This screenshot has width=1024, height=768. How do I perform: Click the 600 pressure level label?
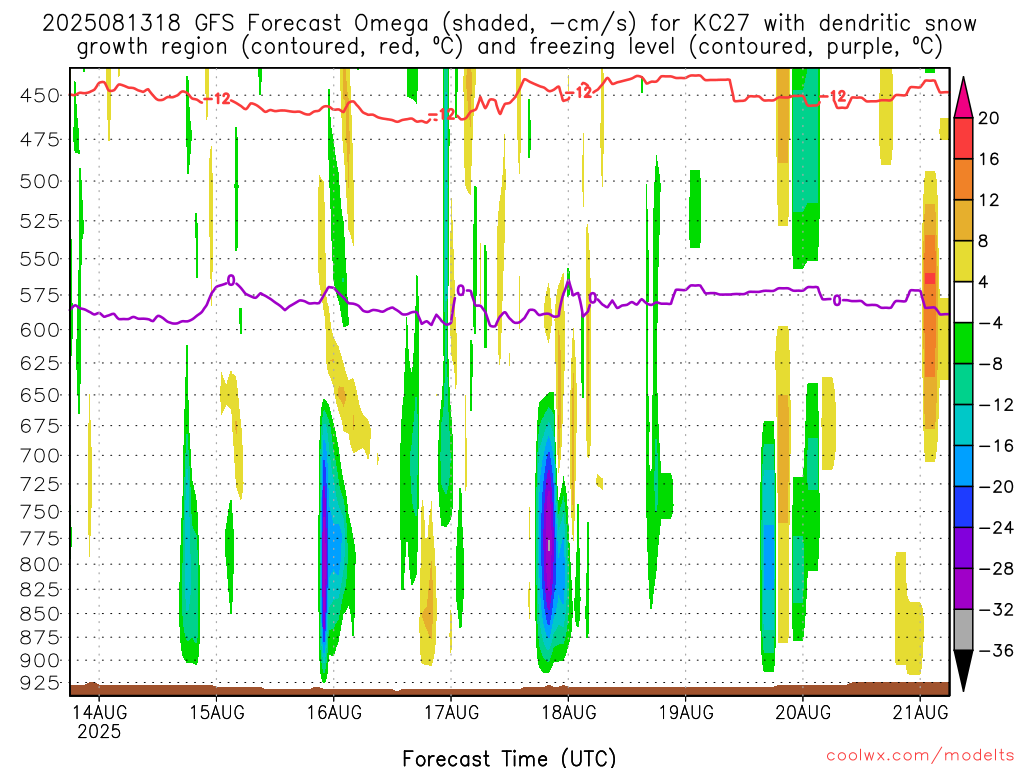[40, 330]
